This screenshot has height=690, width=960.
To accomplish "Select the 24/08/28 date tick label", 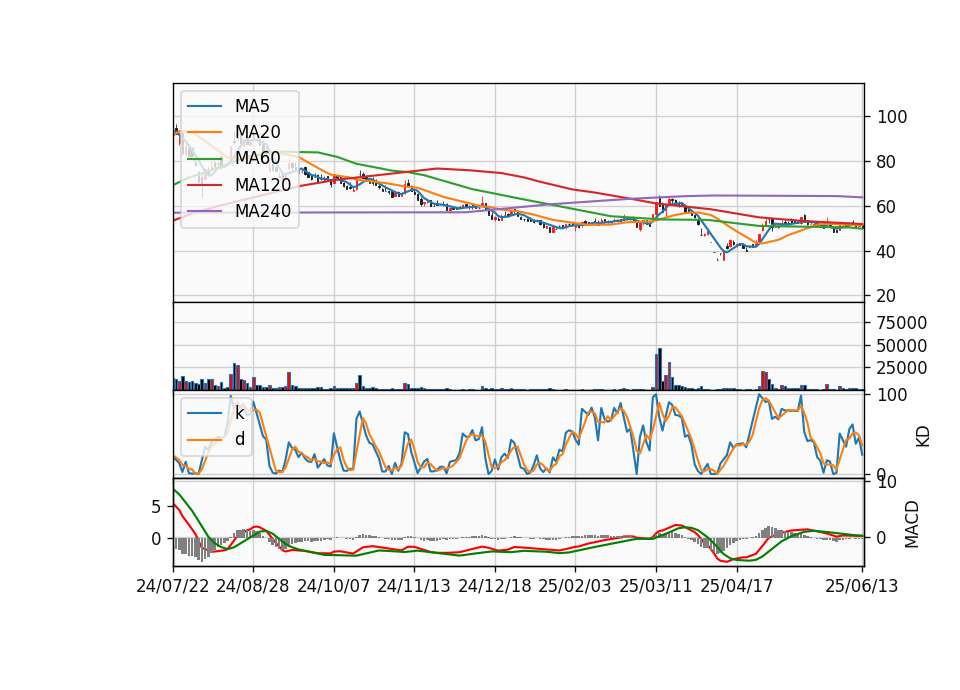I will pos(253,586).
